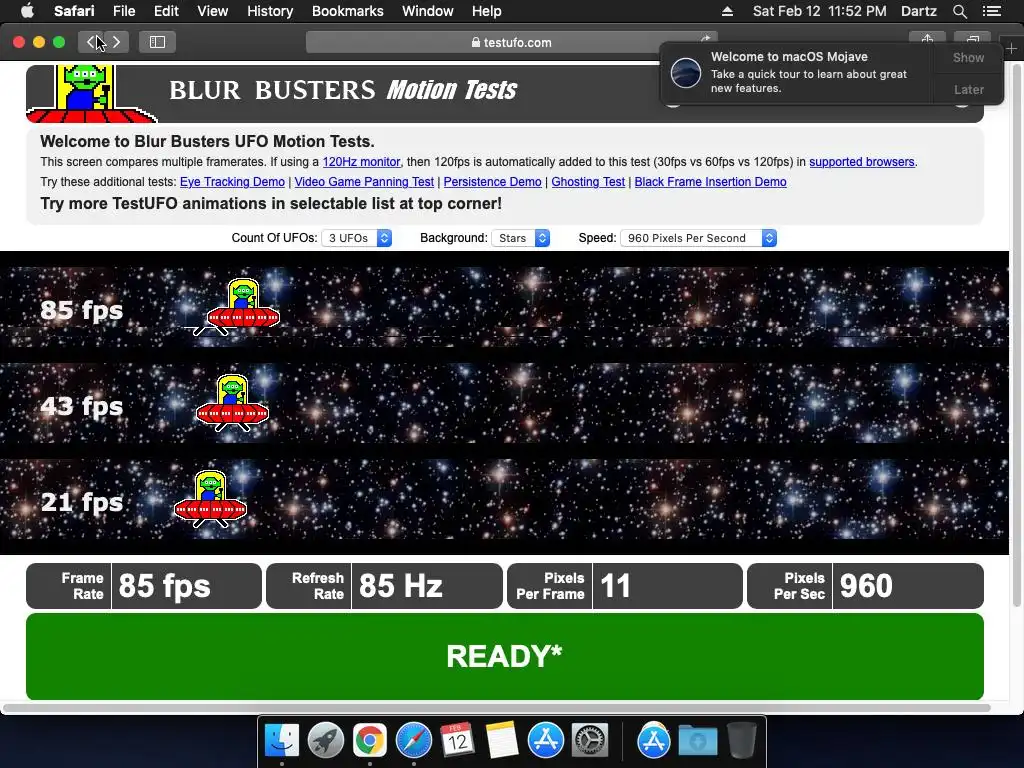1024x768 pixels.
Task: Click the Pixels Per Frame 11 readout
Action: tap(625, 586)
